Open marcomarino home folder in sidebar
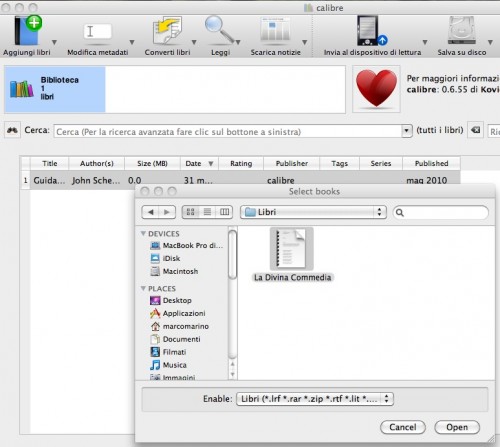 180,326
